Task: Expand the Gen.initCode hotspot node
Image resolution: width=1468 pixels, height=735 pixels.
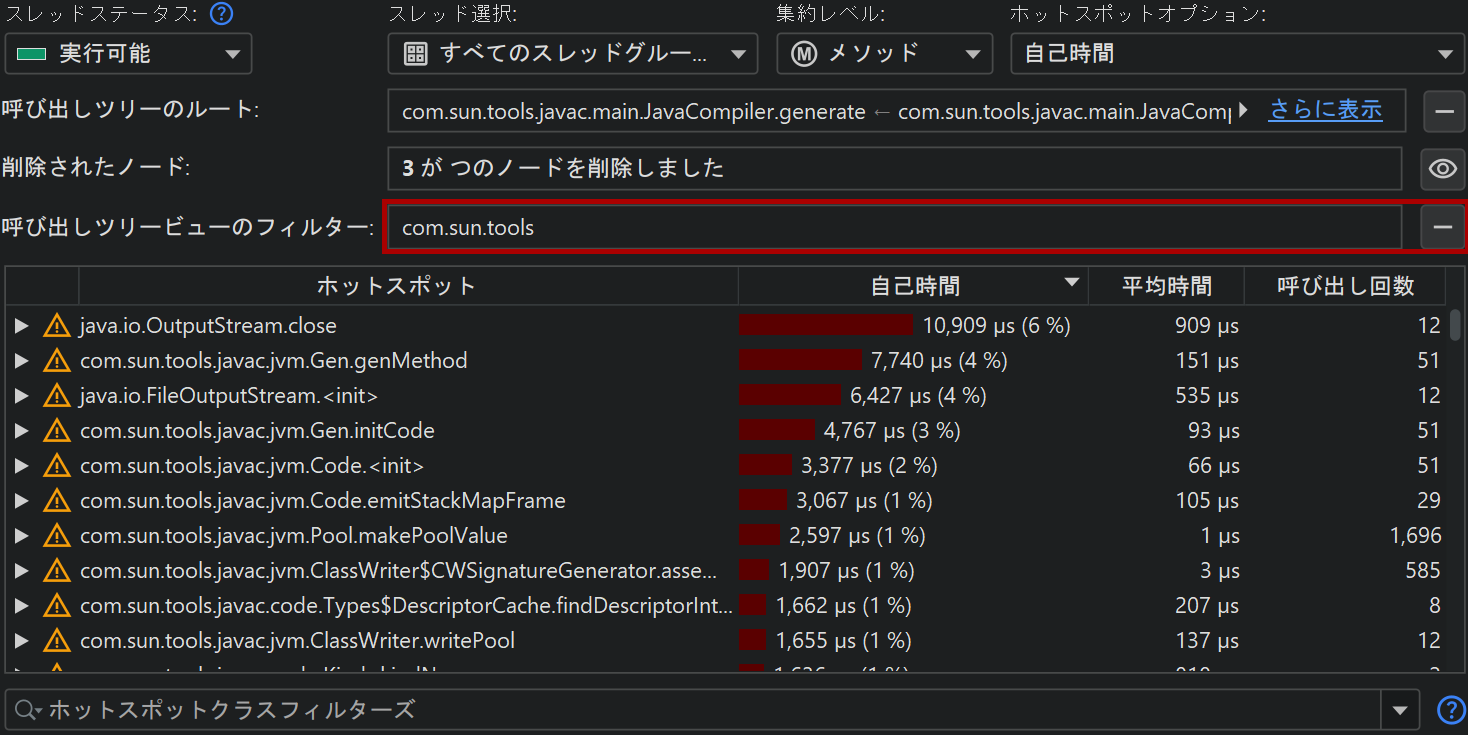Action: [x=21, y=431]
